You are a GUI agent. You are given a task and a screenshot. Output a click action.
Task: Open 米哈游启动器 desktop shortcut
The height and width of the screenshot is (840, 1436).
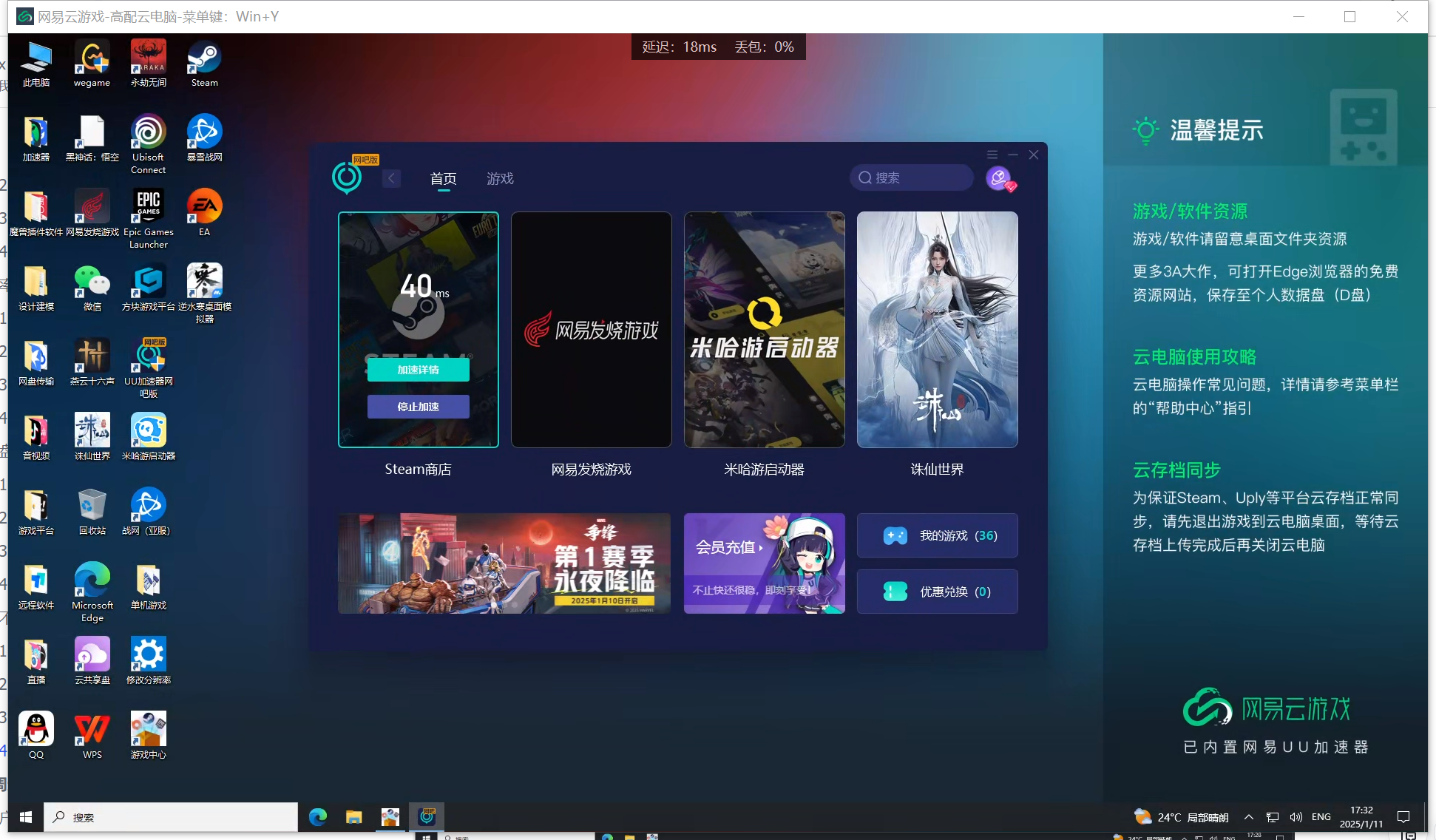point(148,437)
